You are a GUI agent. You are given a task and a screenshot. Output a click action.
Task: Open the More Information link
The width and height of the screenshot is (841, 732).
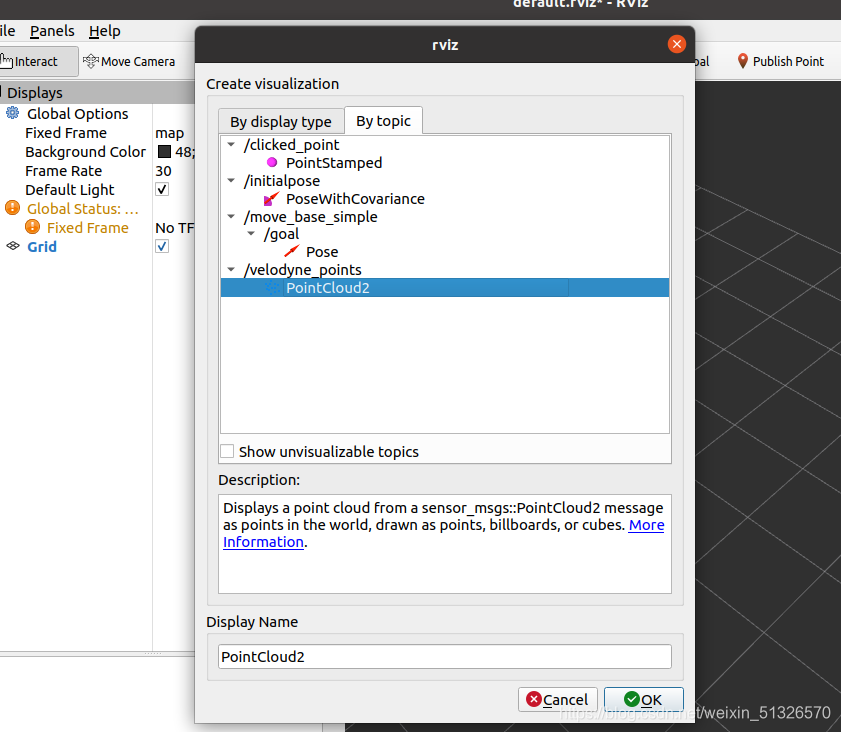(x=646, y=525)
